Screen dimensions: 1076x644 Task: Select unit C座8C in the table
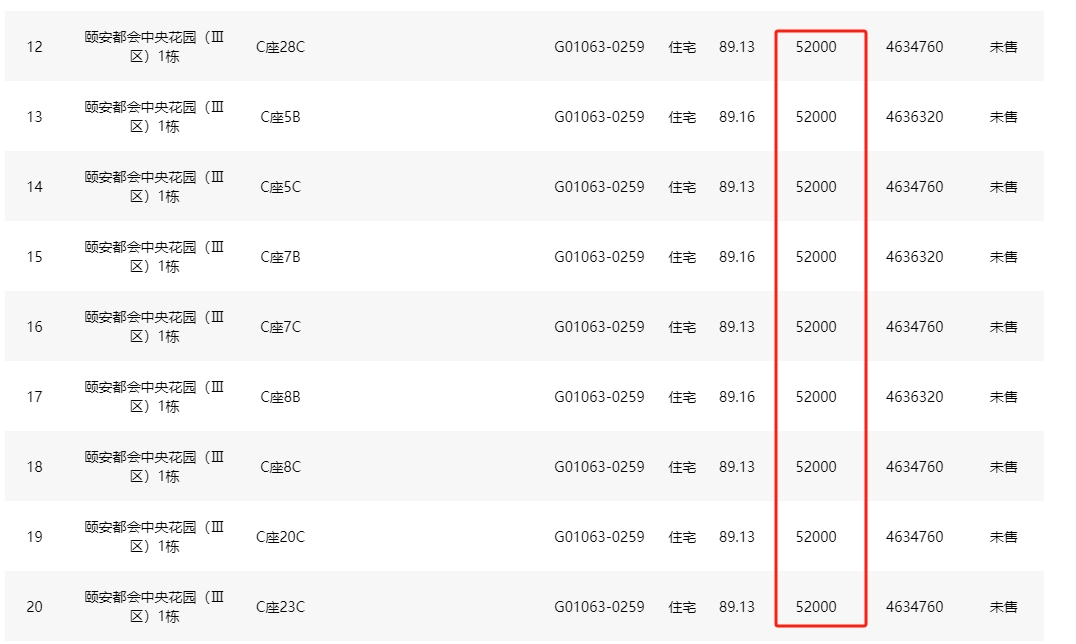[x=280, y=467]
